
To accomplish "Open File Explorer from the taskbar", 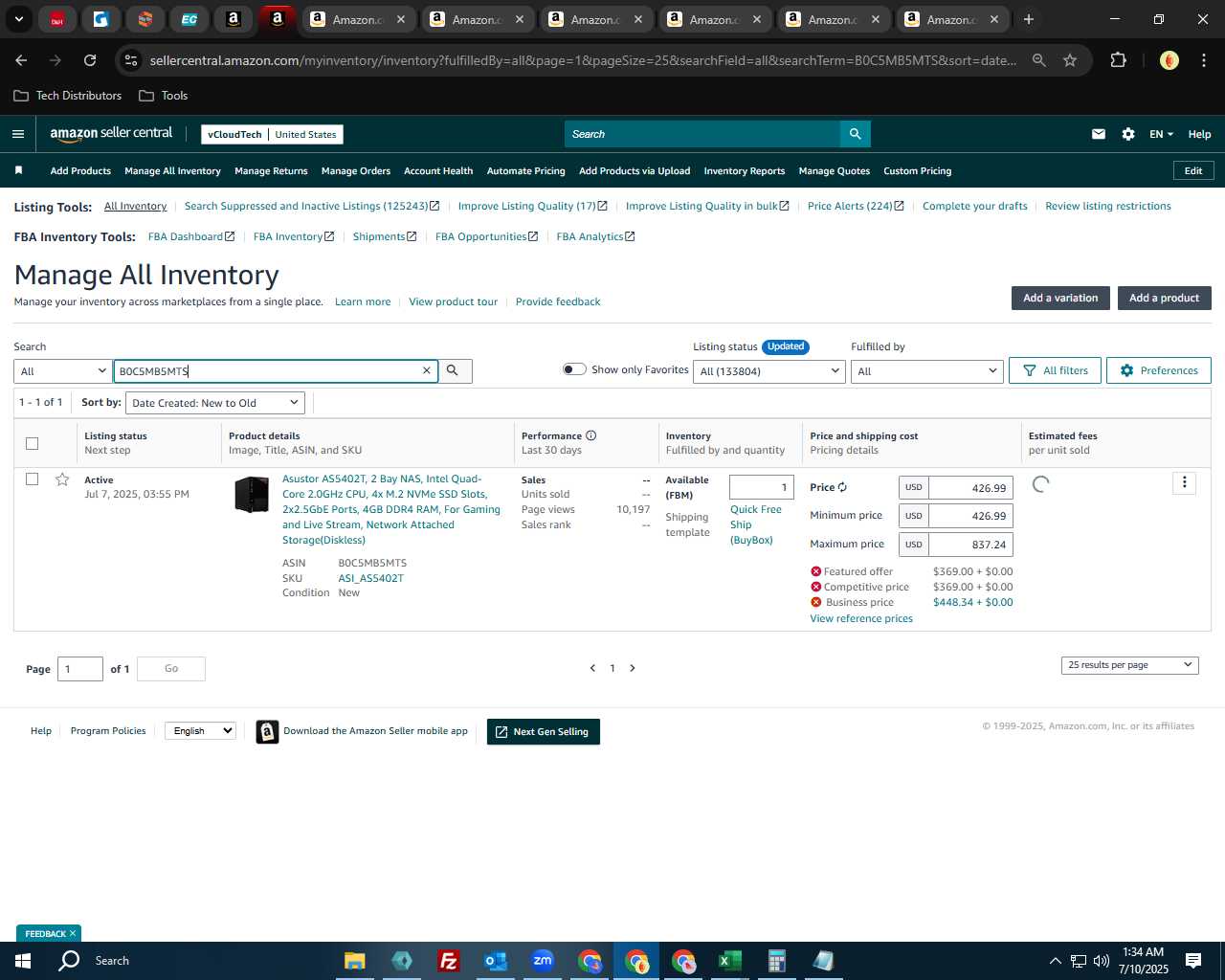I will tap(354, 961).
